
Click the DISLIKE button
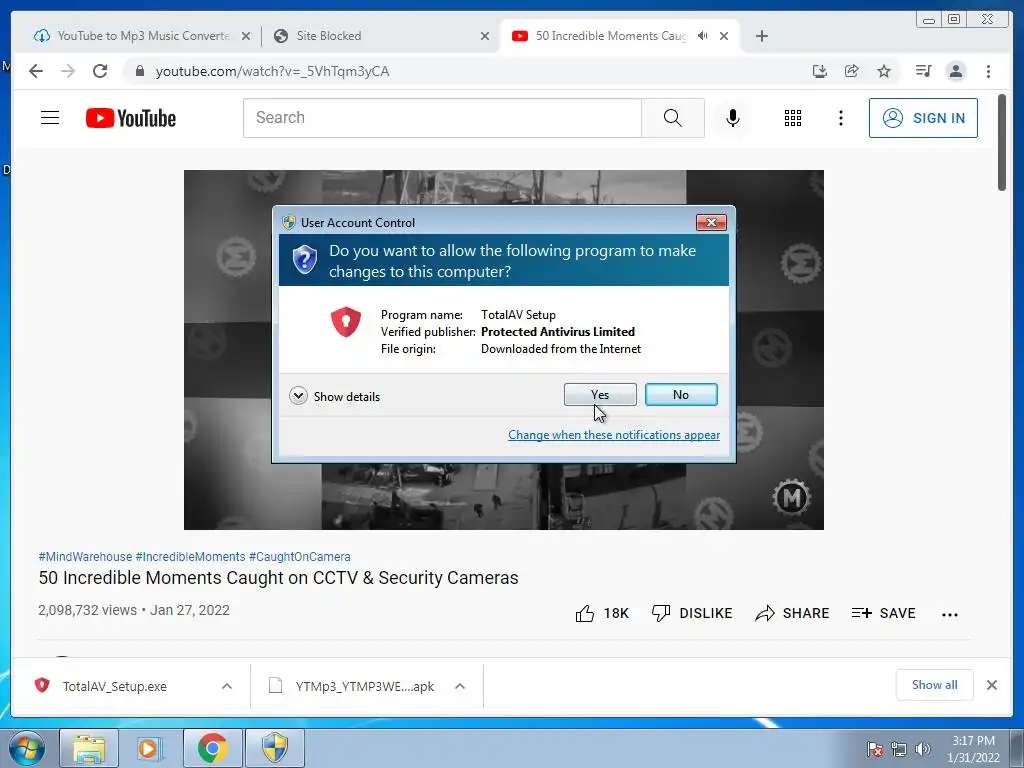tap(692, 613)
